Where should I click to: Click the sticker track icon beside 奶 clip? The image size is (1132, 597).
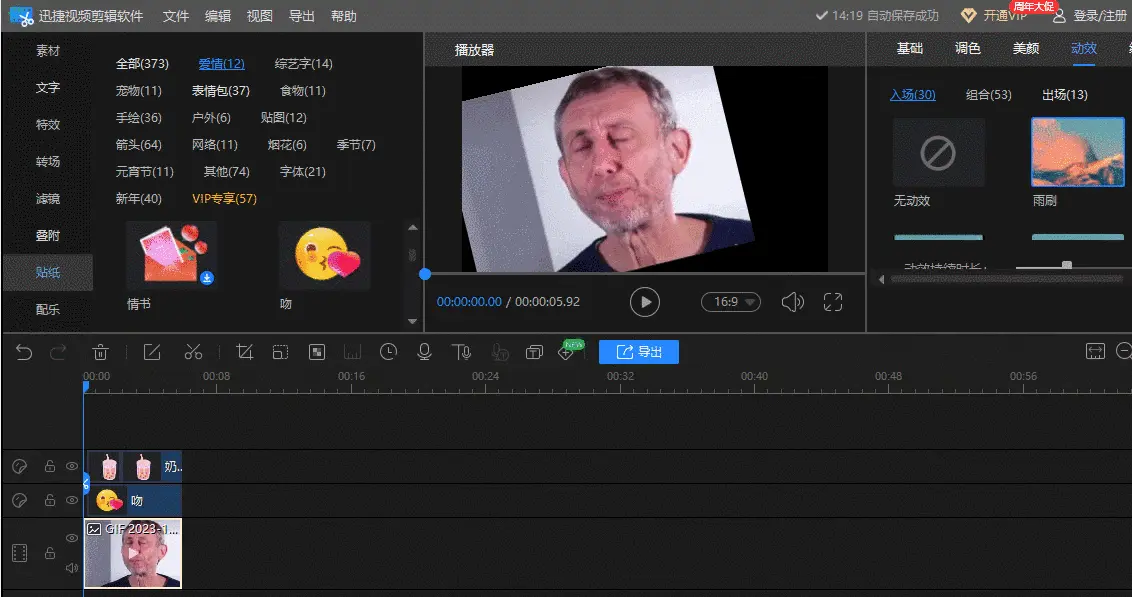(x=19, y=466)
